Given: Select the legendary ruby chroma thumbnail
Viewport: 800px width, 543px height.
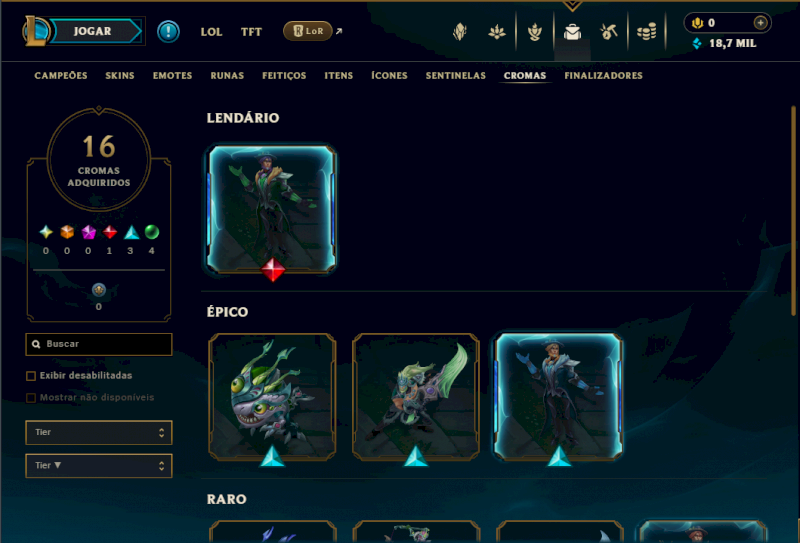Looking at the screenshot, I should pos(272,210).
